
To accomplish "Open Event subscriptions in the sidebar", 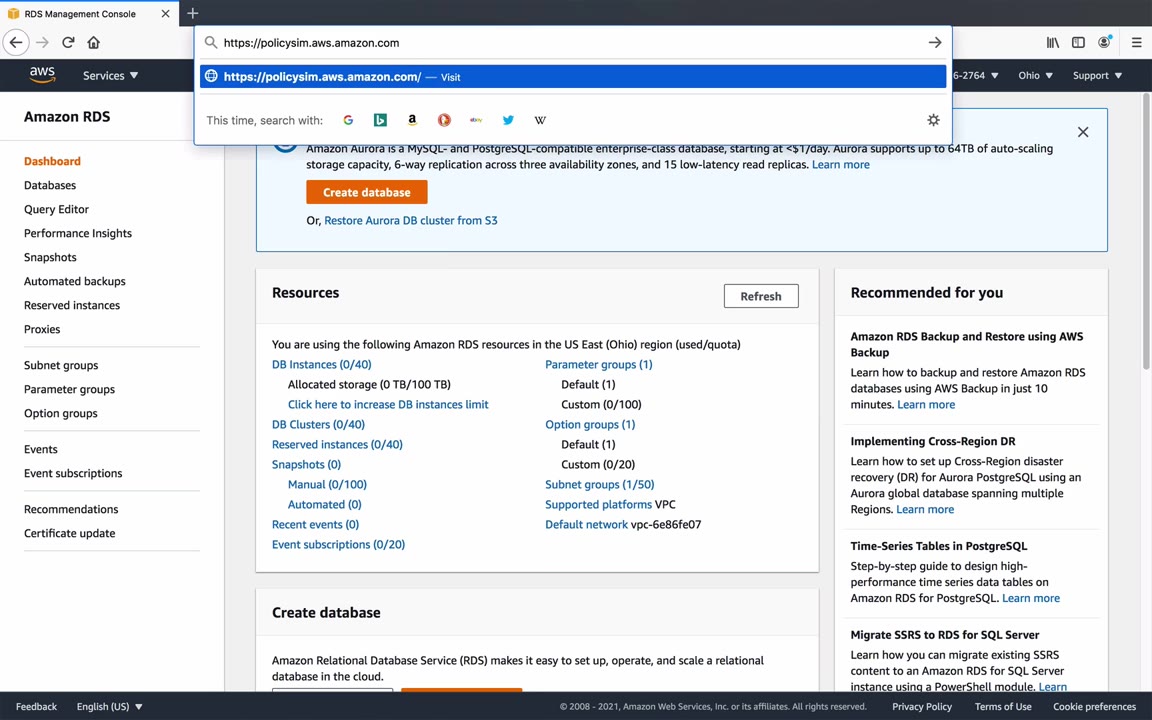I will pyautogui.click(x=73, y=473).
